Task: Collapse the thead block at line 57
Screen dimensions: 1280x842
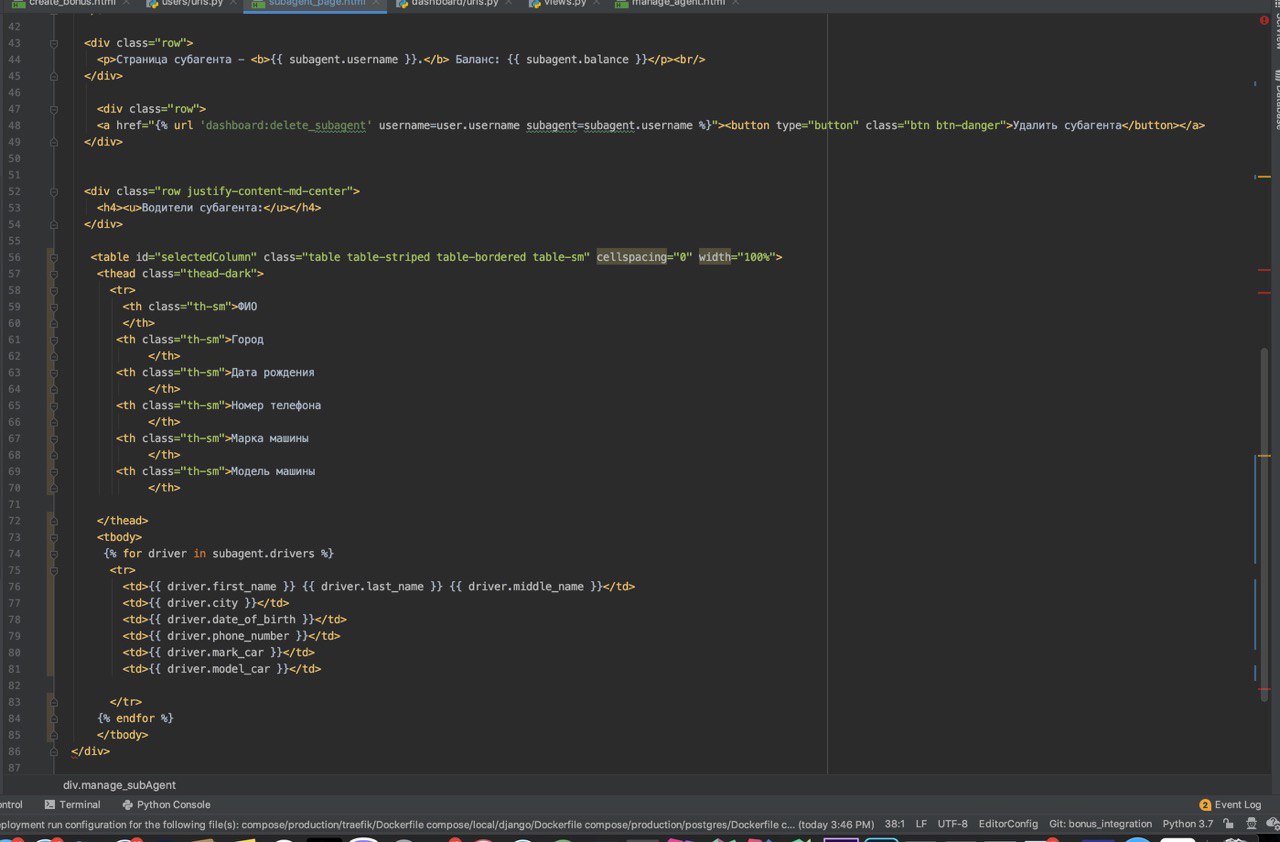Action: click(x=52, y=273)
